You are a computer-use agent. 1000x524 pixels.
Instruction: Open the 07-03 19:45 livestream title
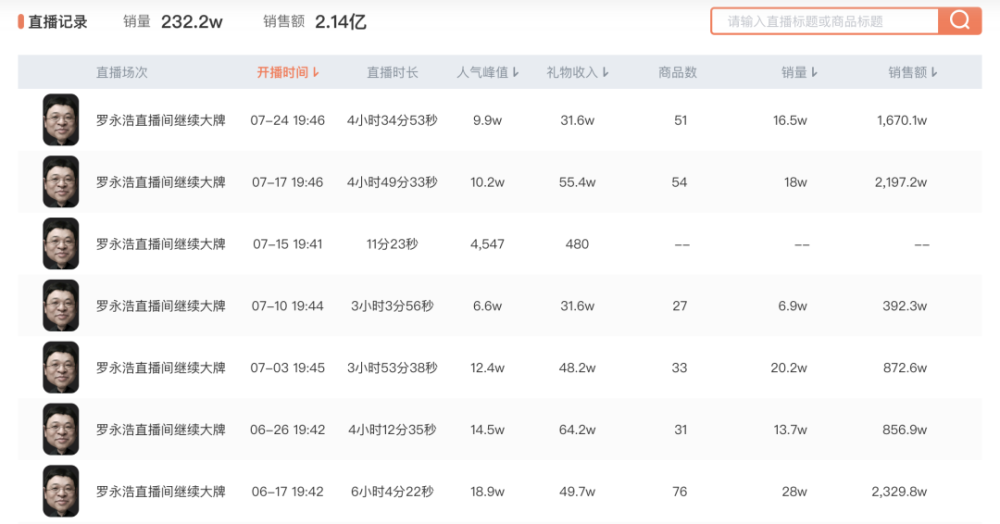point(161,368)
